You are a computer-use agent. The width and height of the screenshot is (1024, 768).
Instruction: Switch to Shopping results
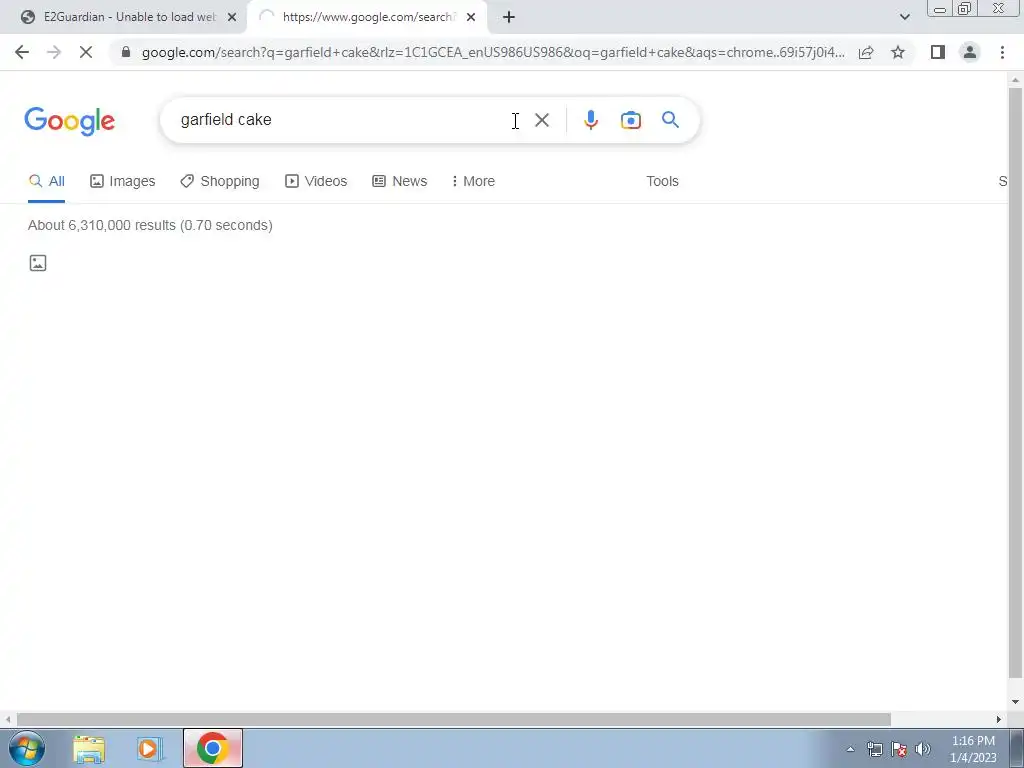coord(220,182)
